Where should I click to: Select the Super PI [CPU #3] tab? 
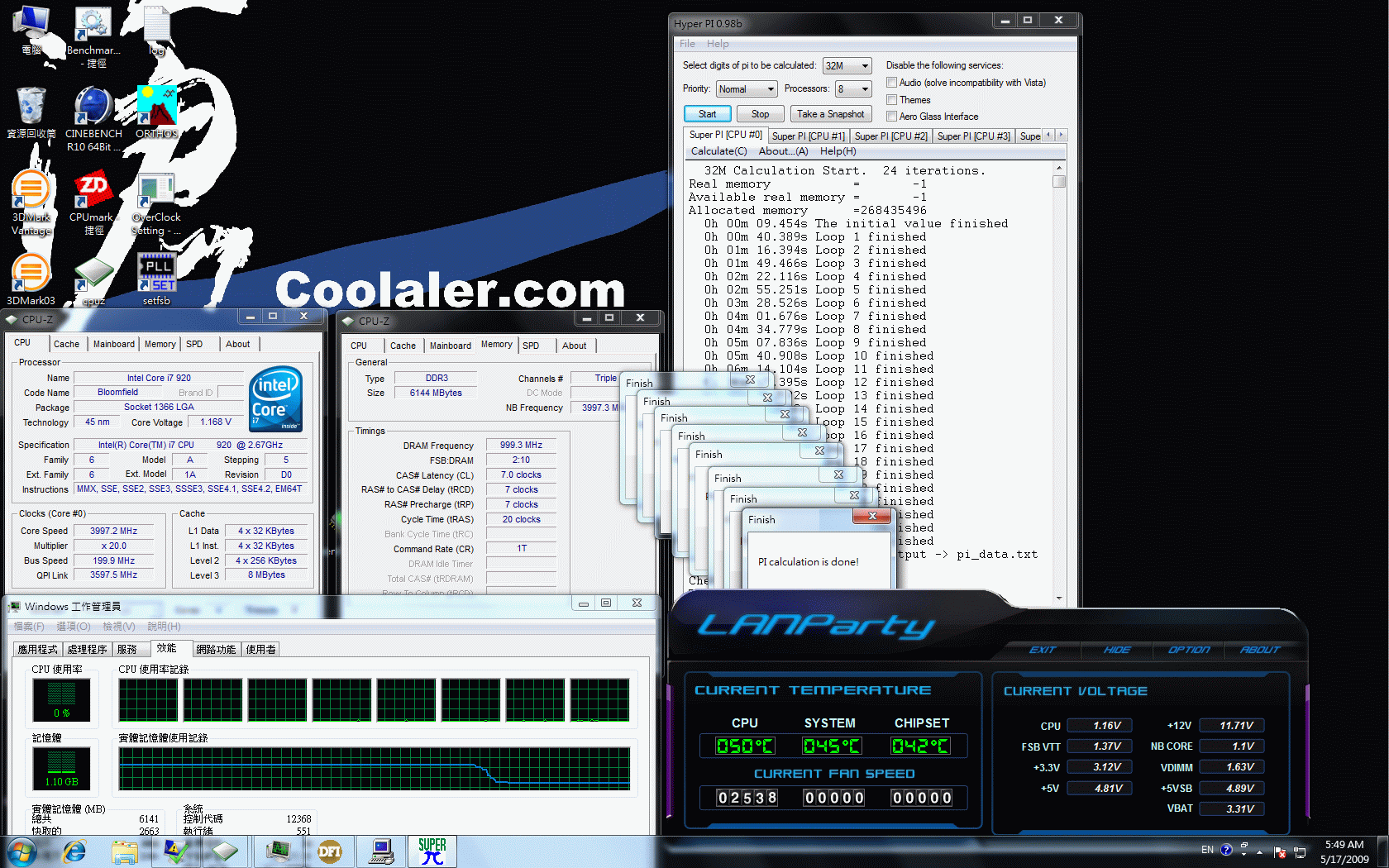coord(973,136)
